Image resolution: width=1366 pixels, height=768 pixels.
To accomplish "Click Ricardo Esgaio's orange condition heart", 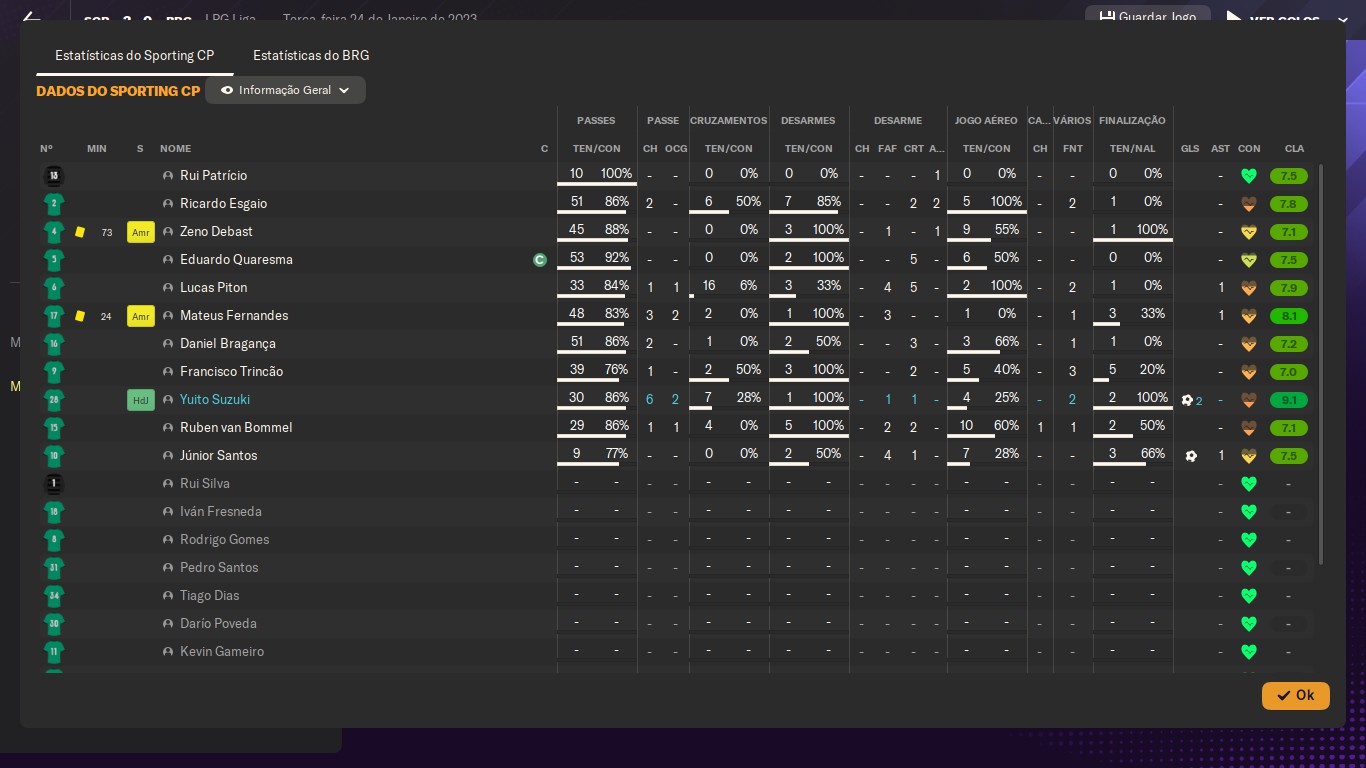I will click(1248, 204).
